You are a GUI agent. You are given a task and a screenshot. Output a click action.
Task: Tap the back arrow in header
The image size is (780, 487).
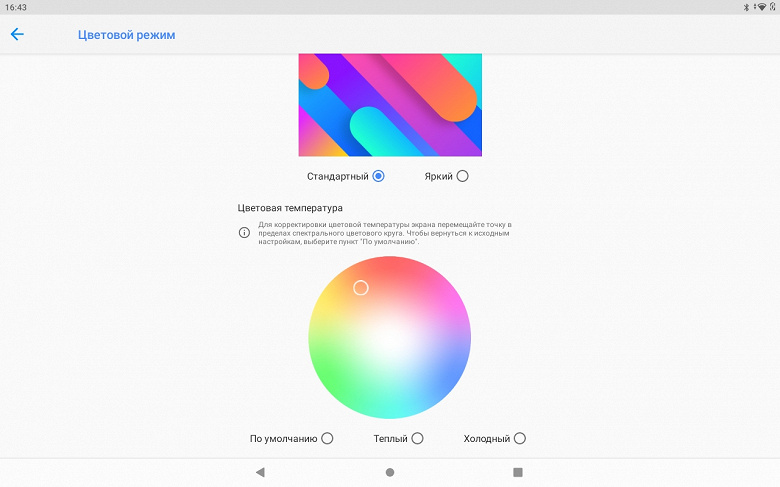pyautogui.click(x=17, y=34)
